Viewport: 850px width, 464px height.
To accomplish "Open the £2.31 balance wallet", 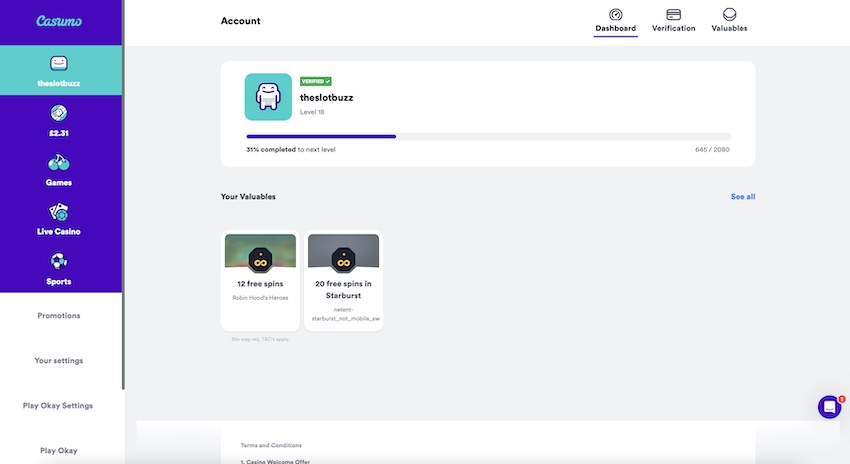I will (61, 121).
